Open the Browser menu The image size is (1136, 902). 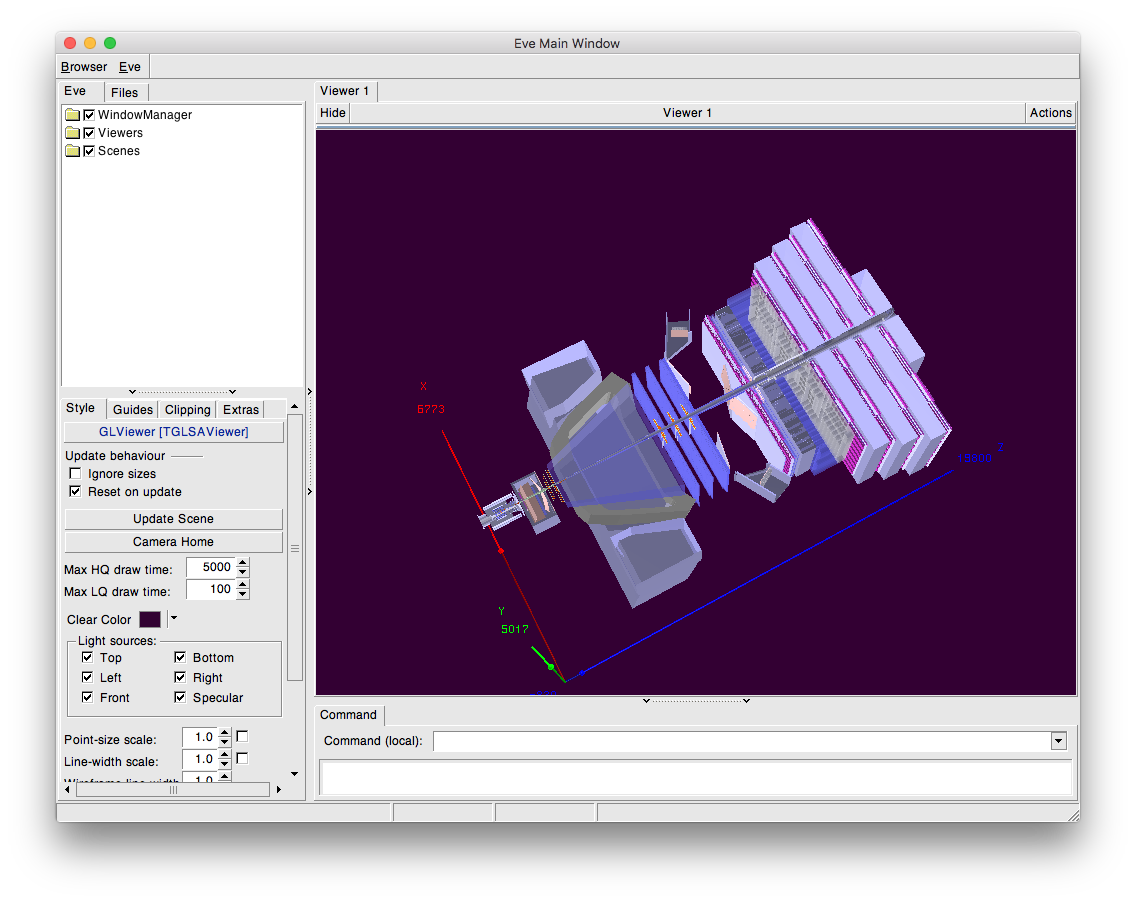point(84,67)
